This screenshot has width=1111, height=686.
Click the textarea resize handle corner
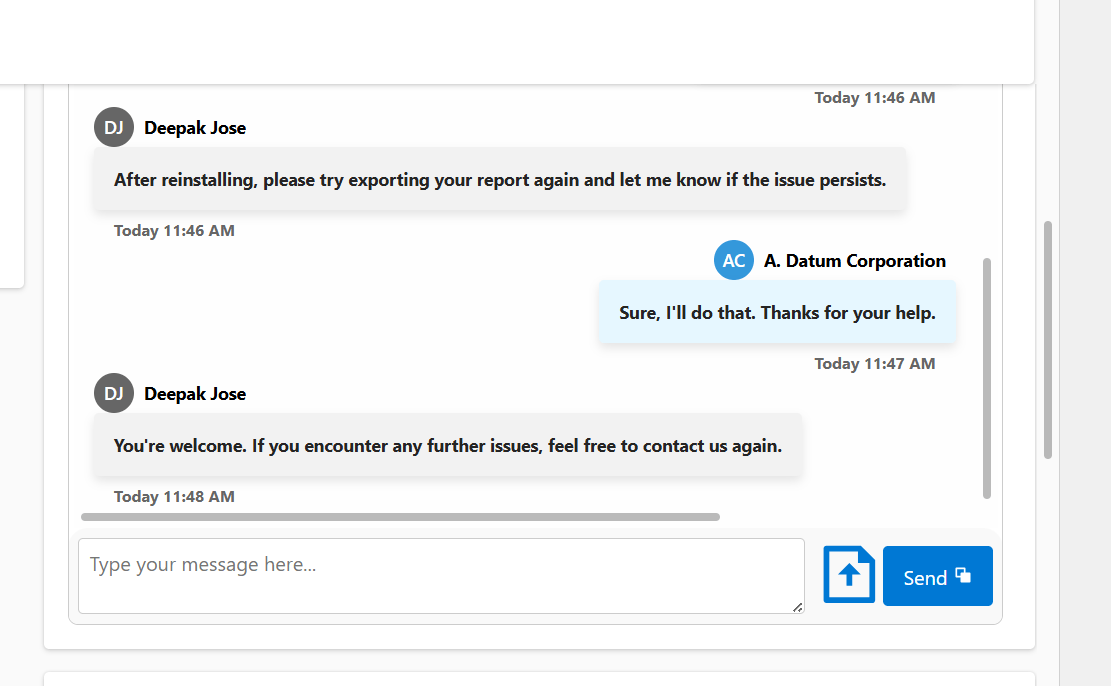[797, 607]
